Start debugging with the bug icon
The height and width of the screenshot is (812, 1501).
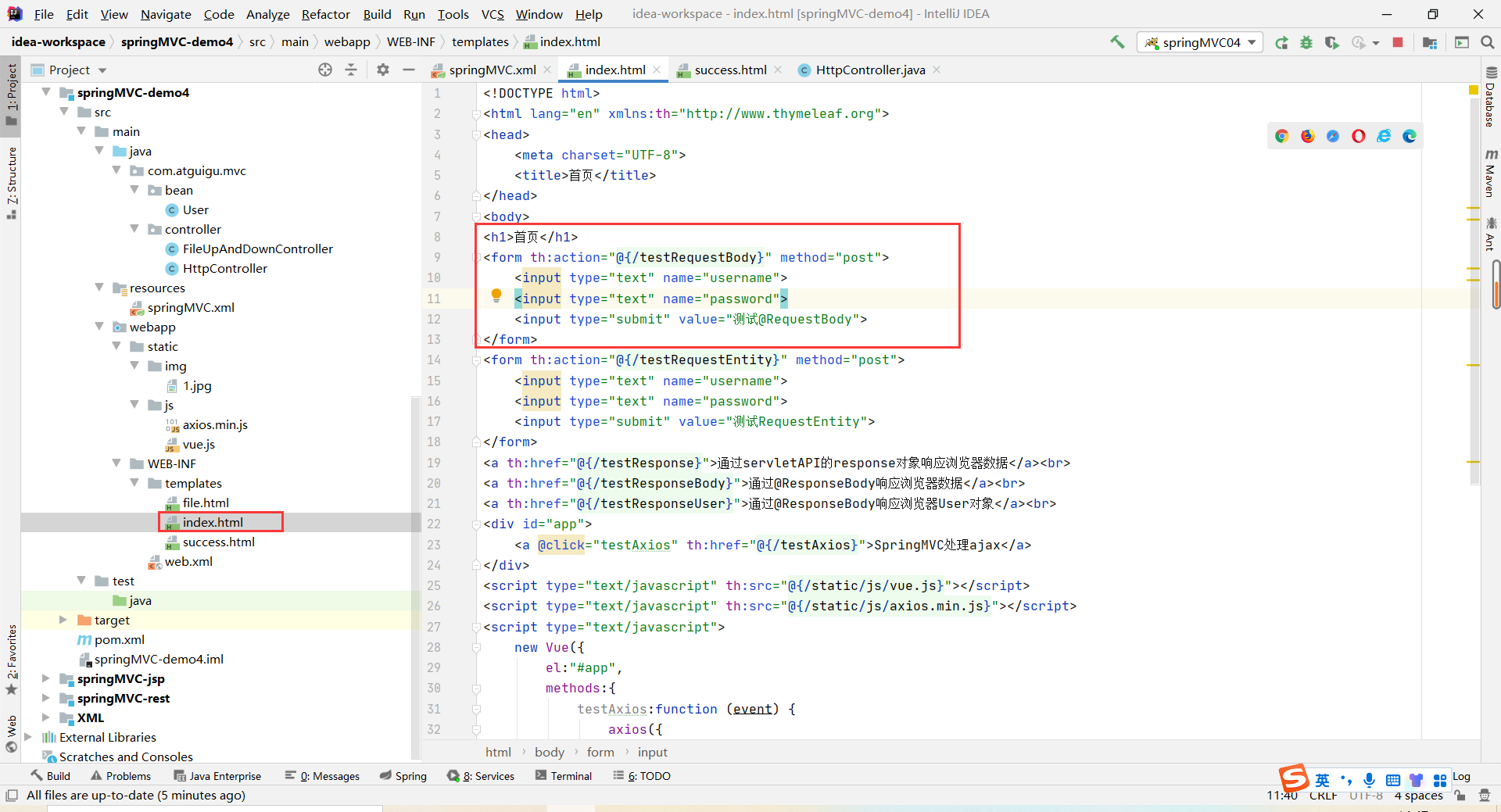(1306, 43)
